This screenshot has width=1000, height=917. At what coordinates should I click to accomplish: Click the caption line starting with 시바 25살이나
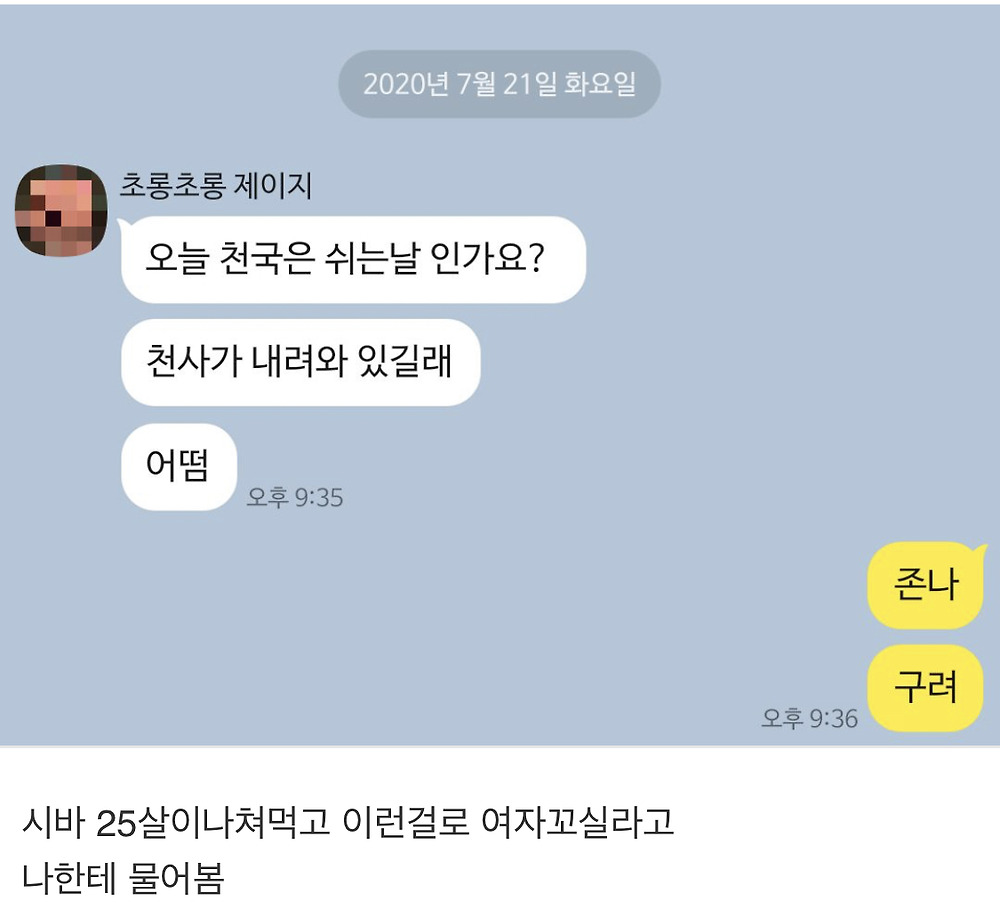tap(348, 823)
